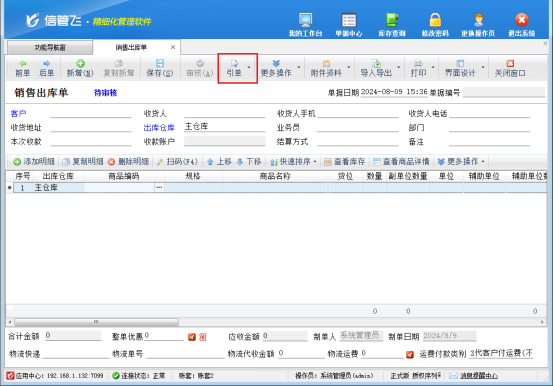Screen dimensions: 553x386
Task: Click the horizontal scrollbar thumb under the grid
Action: point(96,322)
